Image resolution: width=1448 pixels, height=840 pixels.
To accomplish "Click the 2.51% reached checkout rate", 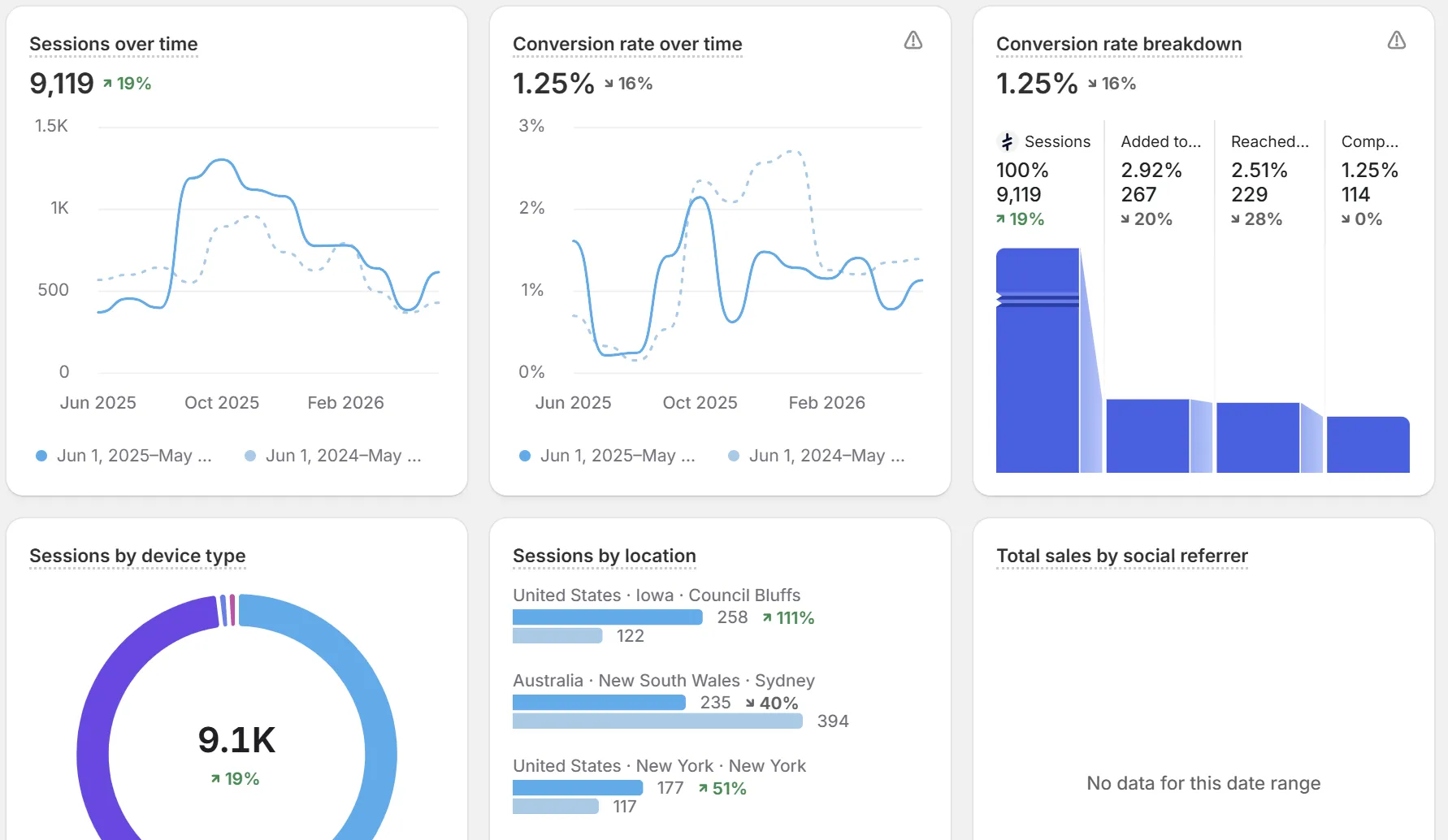I will [1259, 170].
